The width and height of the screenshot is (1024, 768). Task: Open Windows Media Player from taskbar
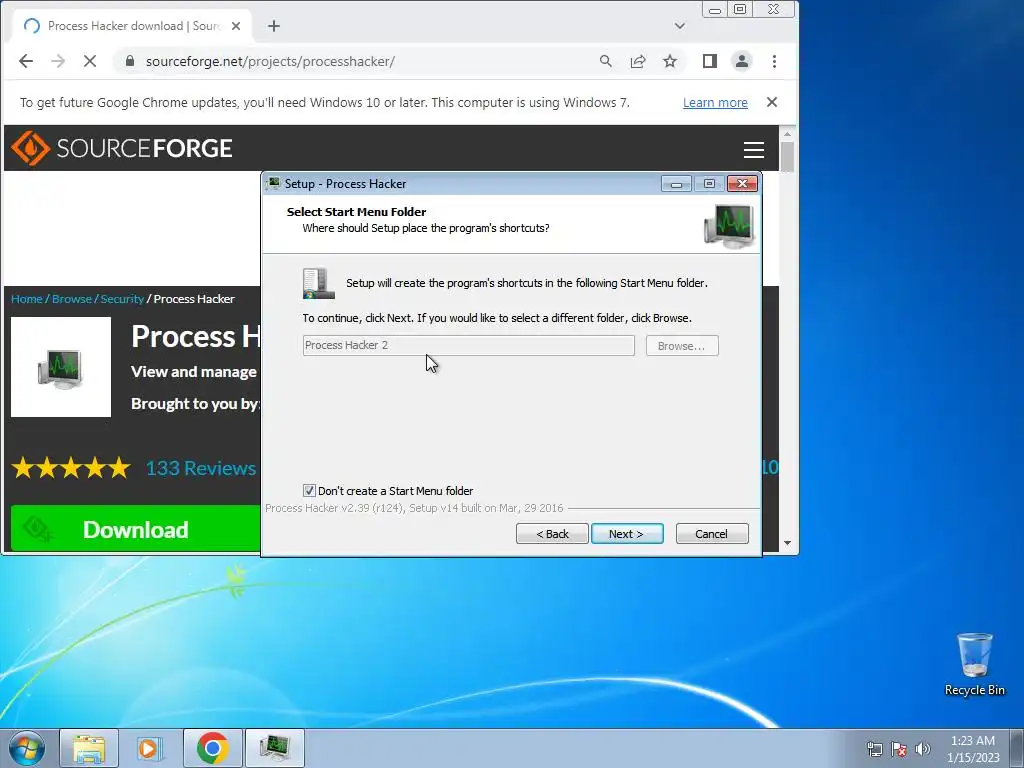click(x=150, y=748)
